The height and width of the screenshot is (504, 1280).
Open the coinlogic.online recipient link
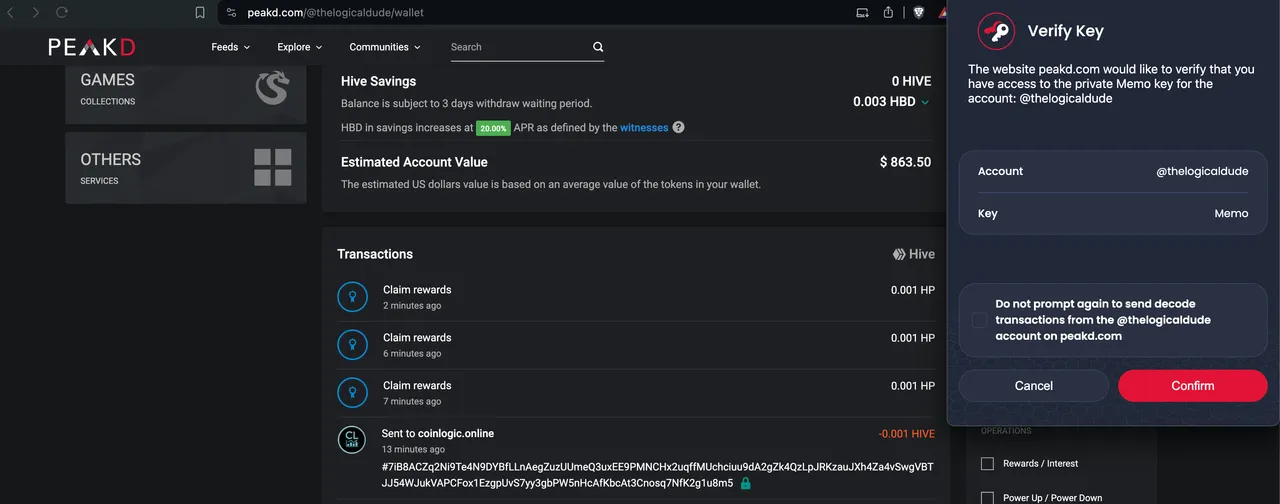(456, 433)
